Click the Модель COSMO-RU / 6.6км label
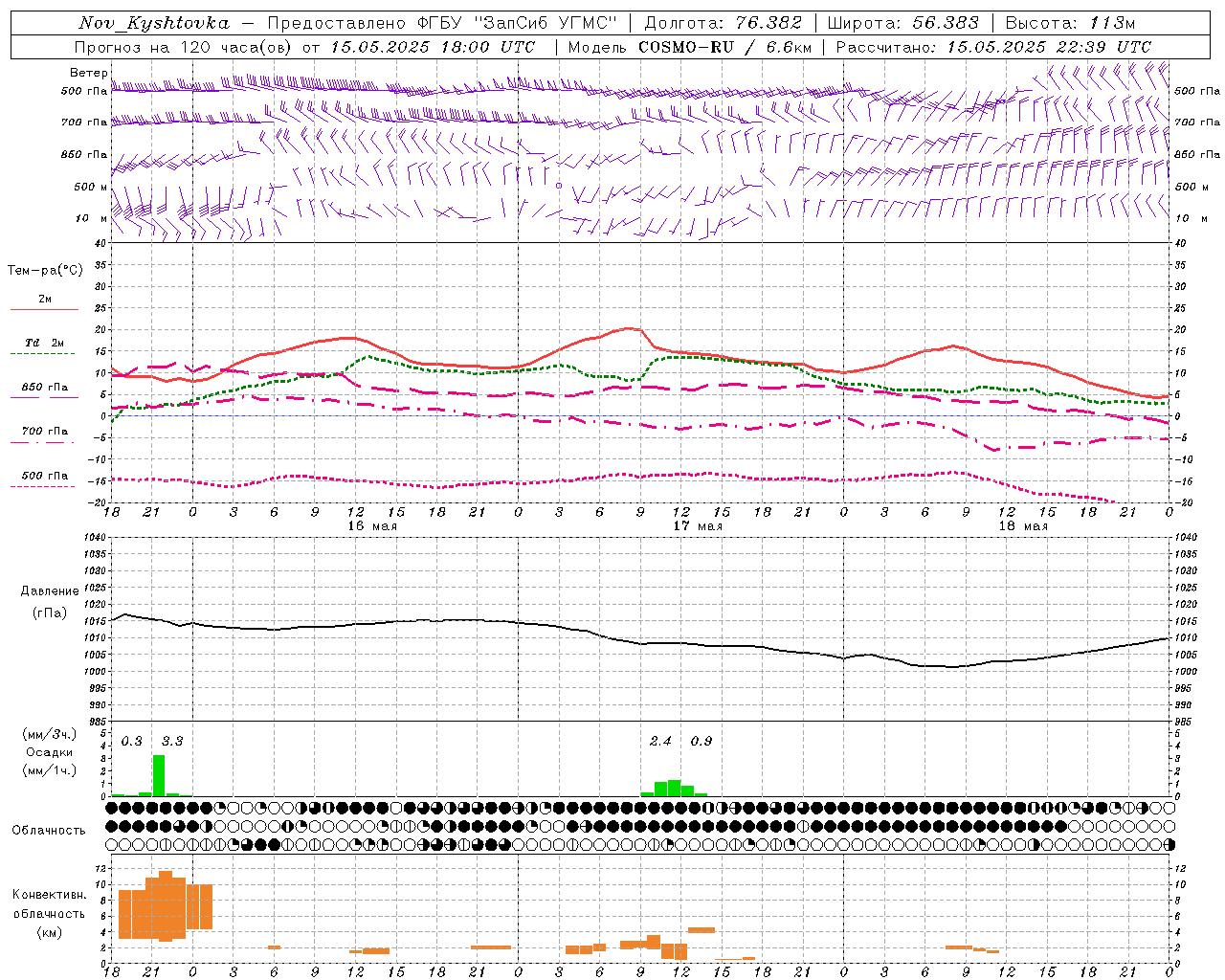This screenshot has width=1225, height=980. 690,47
